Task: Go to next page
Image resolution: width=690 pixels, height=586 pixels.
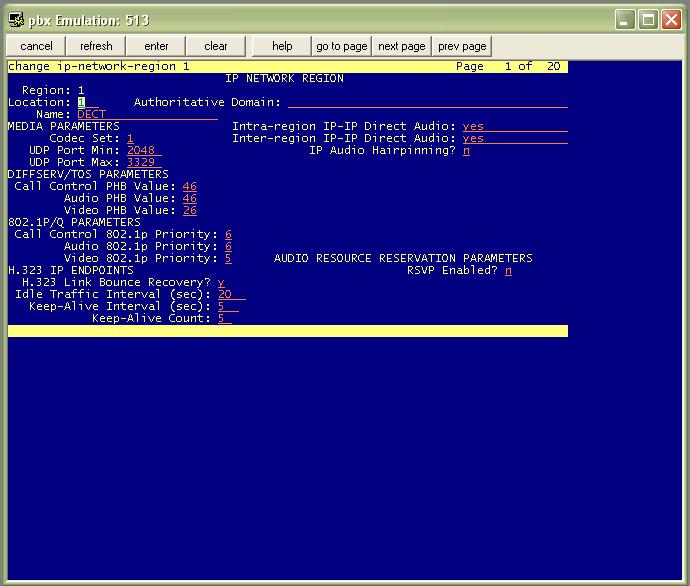Action: [x=402, y=46]
